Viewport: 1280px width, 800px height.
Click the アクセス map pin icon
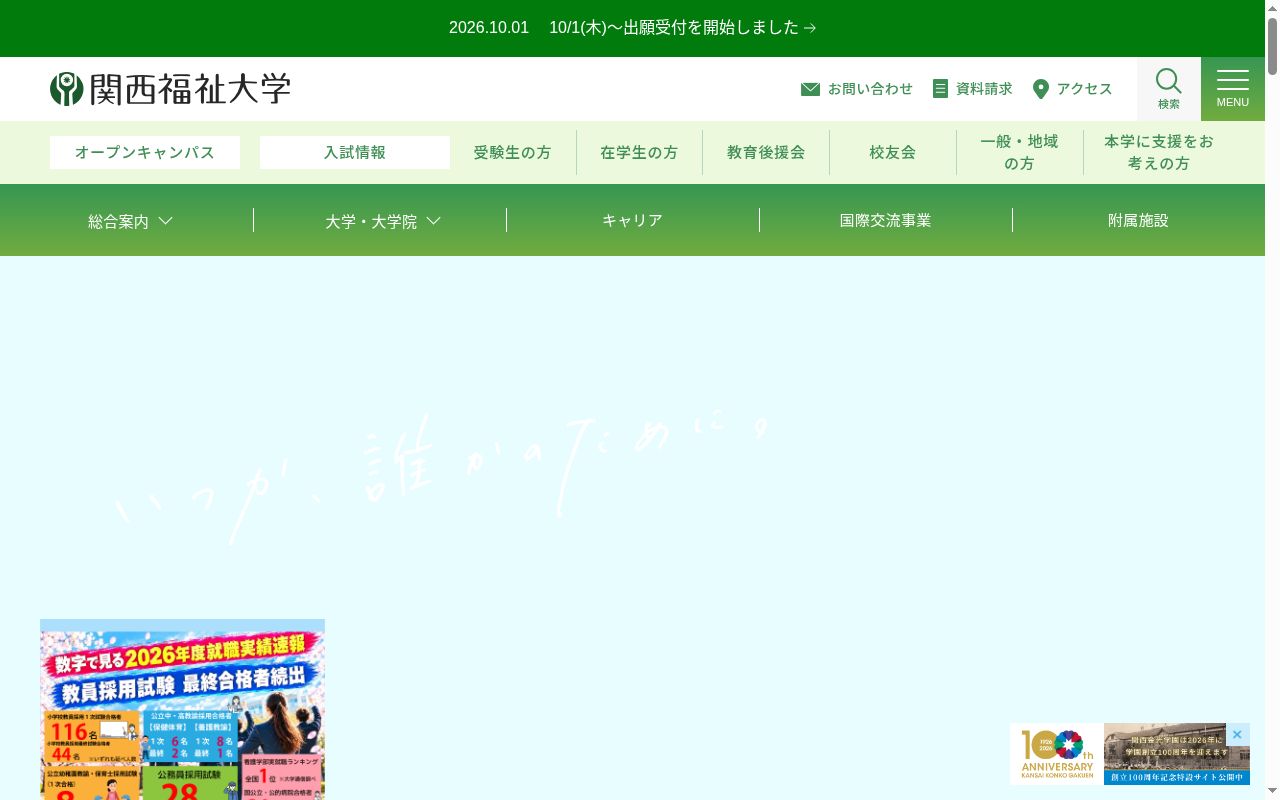(x=1041, y=89)
